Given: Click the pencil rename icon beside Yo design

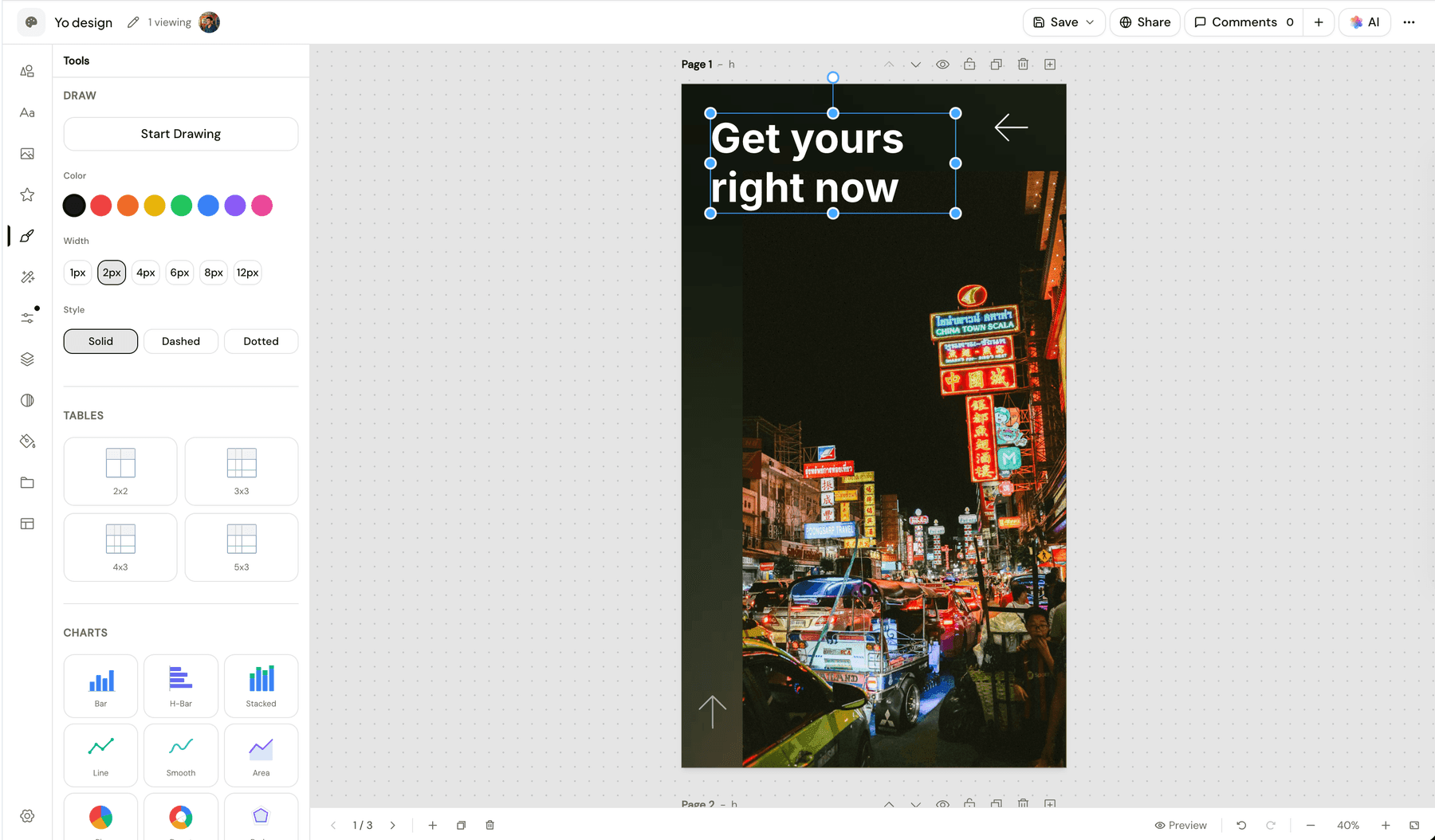Looking at the screenshot, I should 133,22.
